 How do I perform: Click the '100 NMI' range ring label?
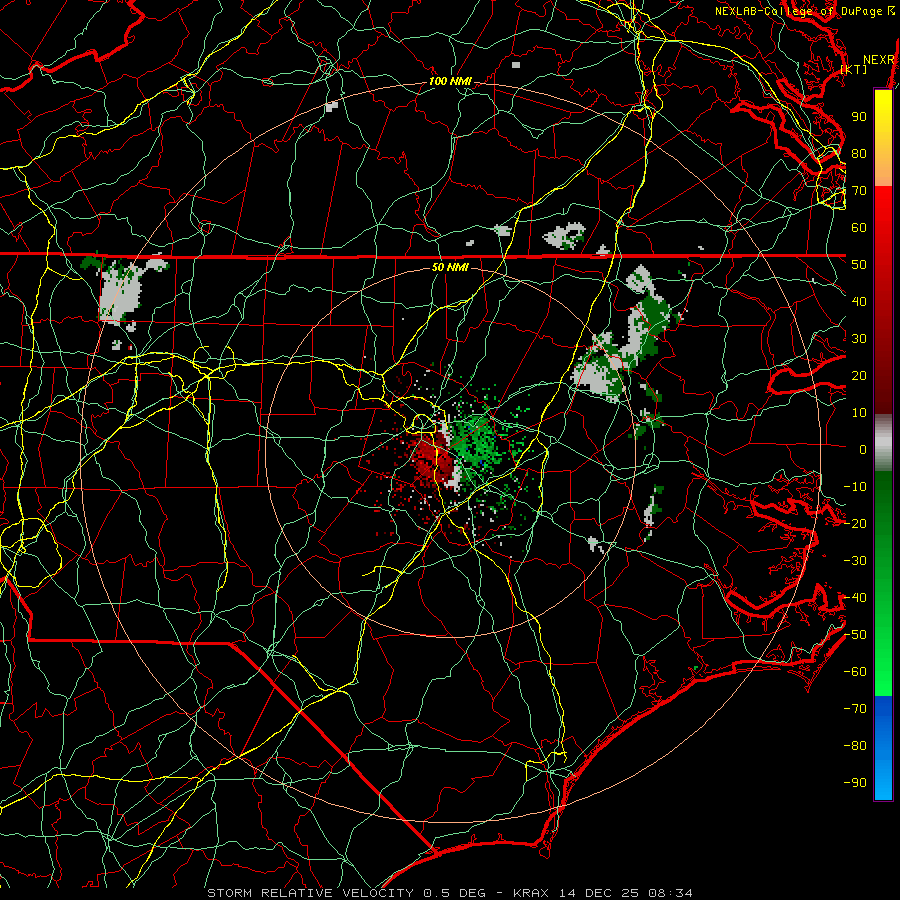click(450, 82)
